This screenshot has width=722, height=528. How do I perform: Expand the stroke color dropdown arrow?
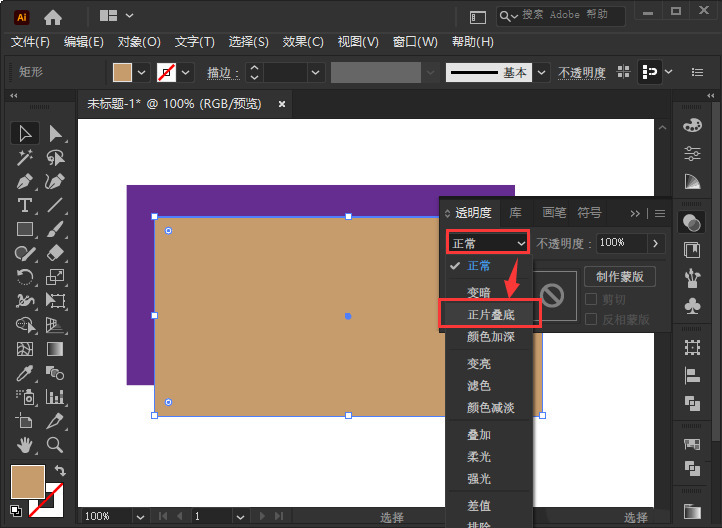coord(186,72)
